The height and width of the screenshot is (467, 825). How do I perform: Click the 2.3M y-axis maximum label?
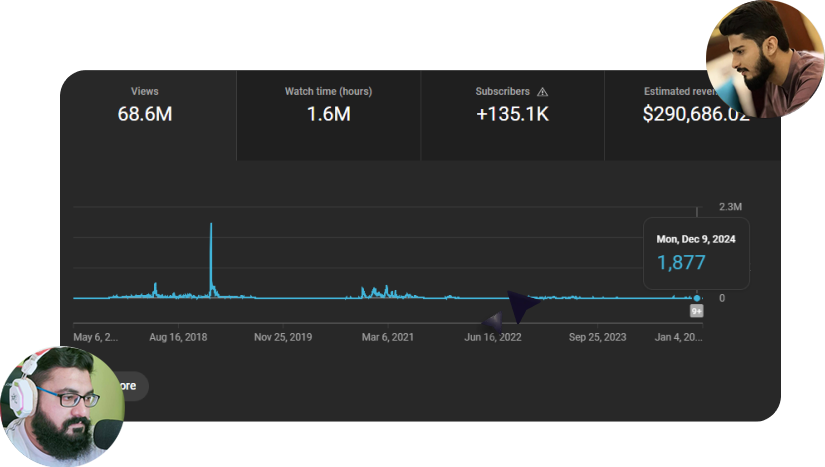730,207
